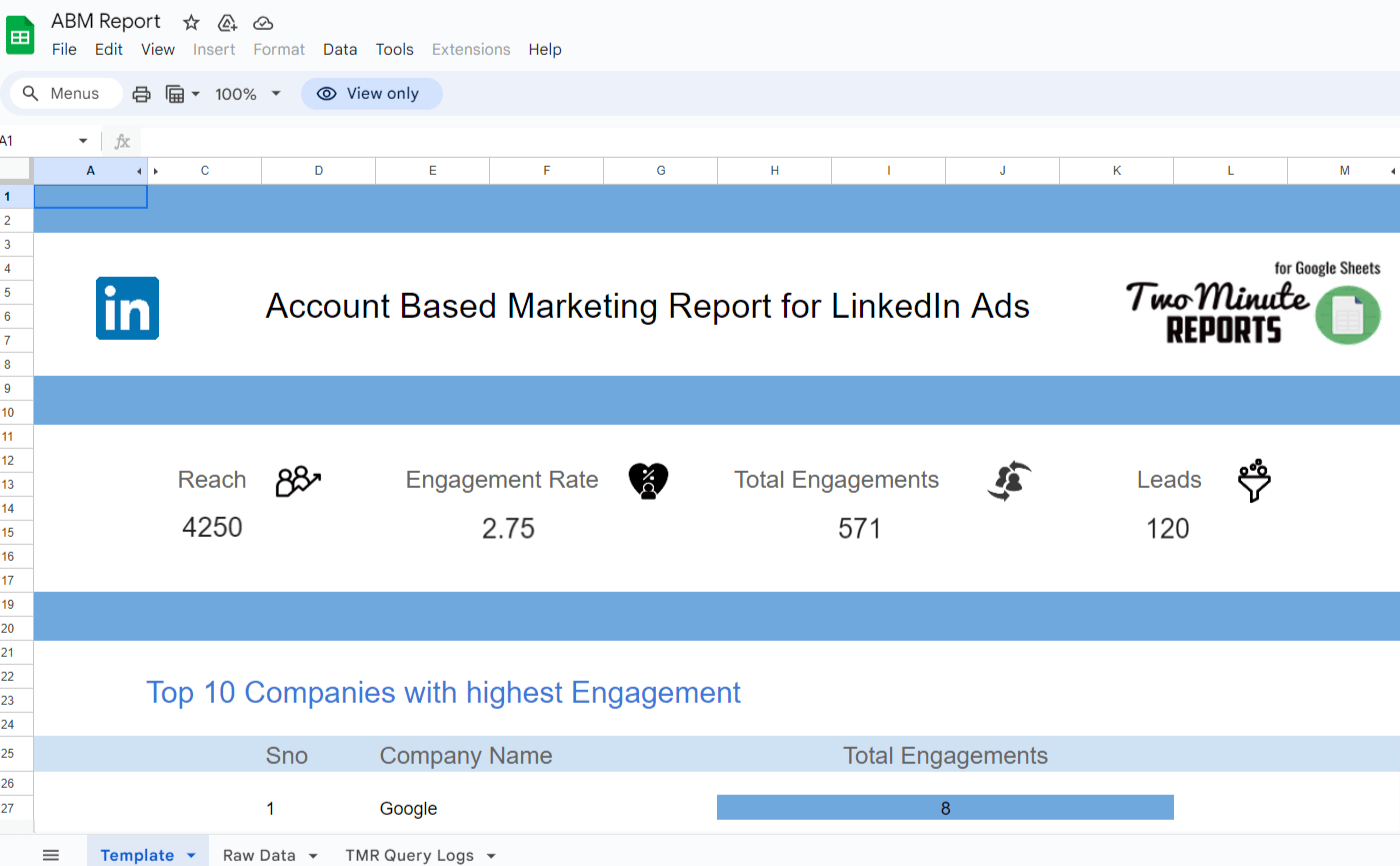Click the Sno column heading

pos(287,756)
